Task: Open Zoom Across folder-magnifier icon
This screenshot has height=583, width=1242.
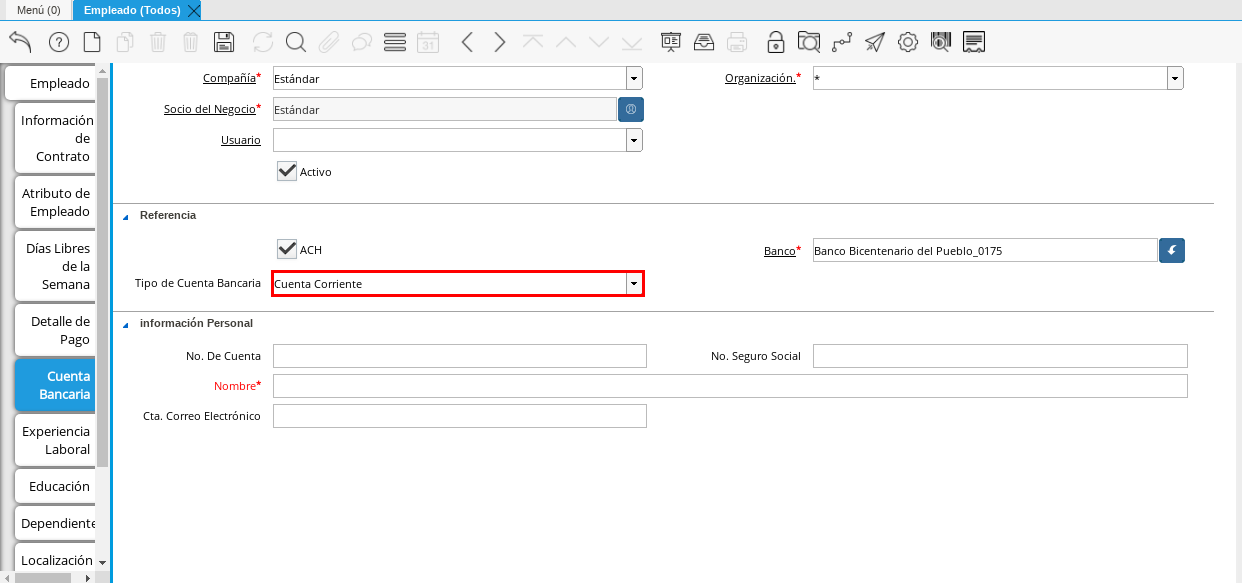Action: 809,42
